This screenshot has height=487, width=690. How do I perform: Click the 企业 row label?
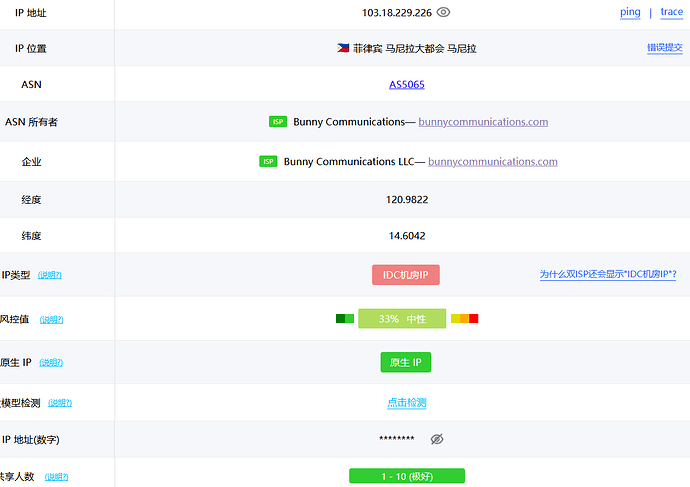pos(31,162)
